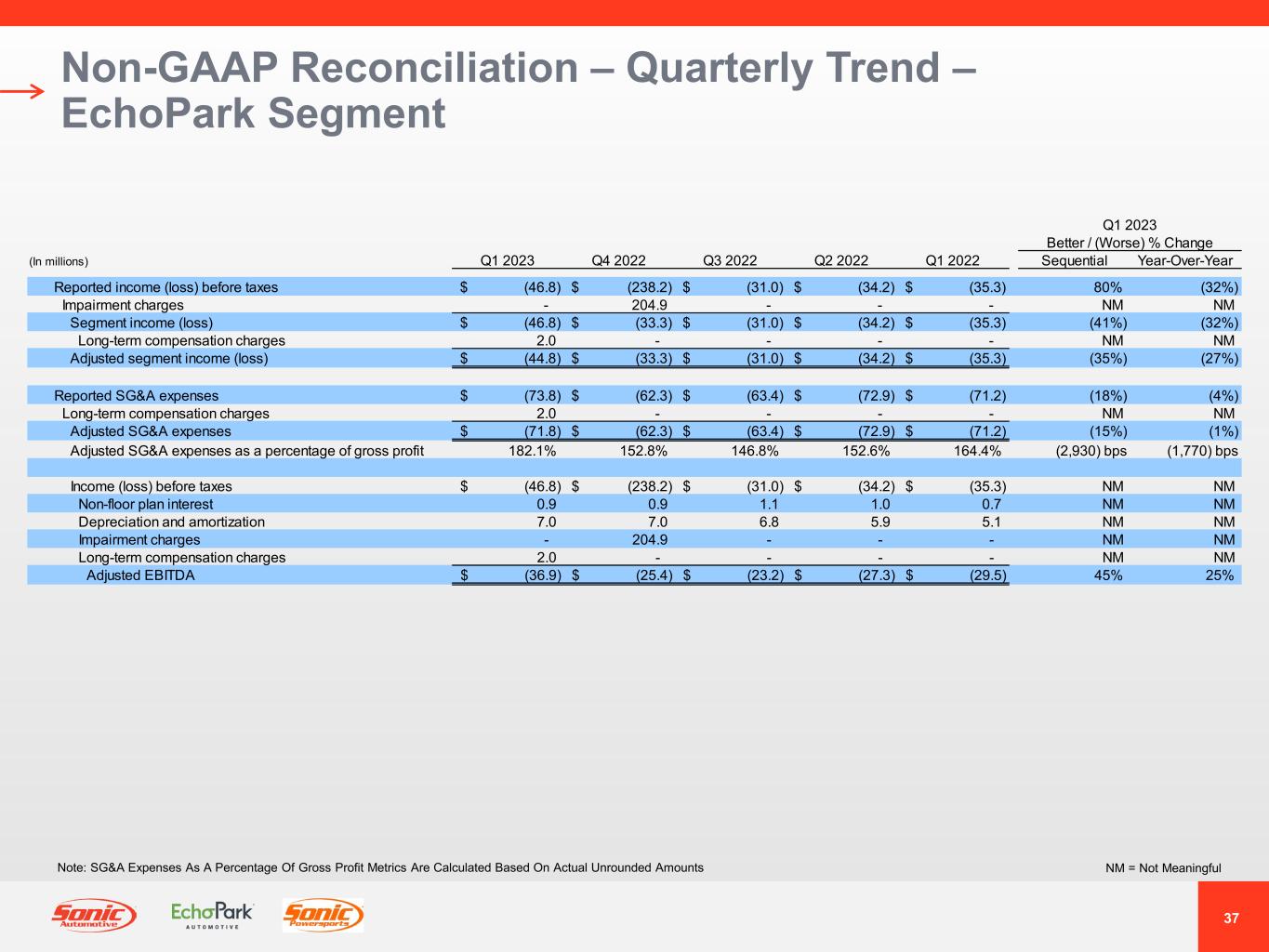The image size is (1269, 952).
Task: Select the Non-GAAP Reconciliation slide title
Action: click(x=519, y=90)
